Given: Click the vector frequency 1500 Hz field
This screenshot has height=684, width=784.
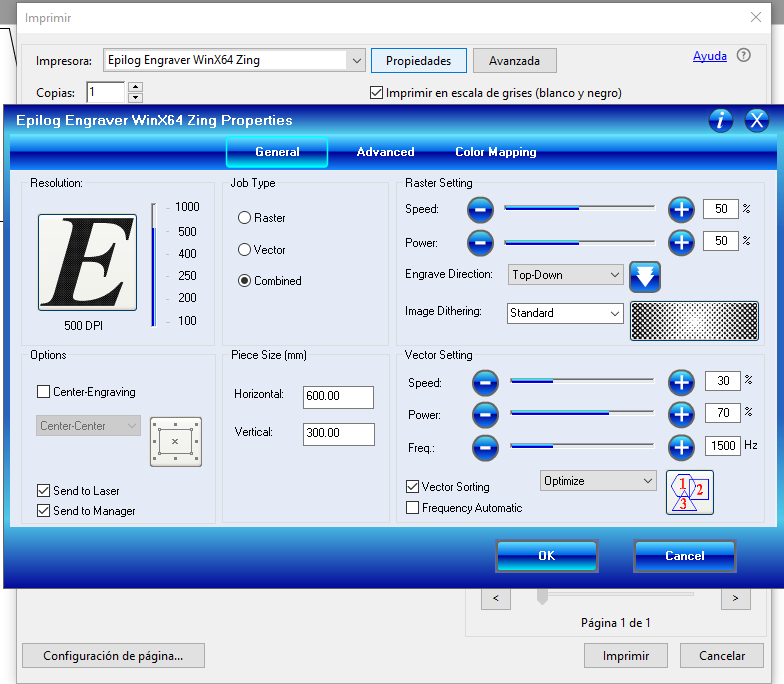Looking at the screenshot, I should 723,446.
